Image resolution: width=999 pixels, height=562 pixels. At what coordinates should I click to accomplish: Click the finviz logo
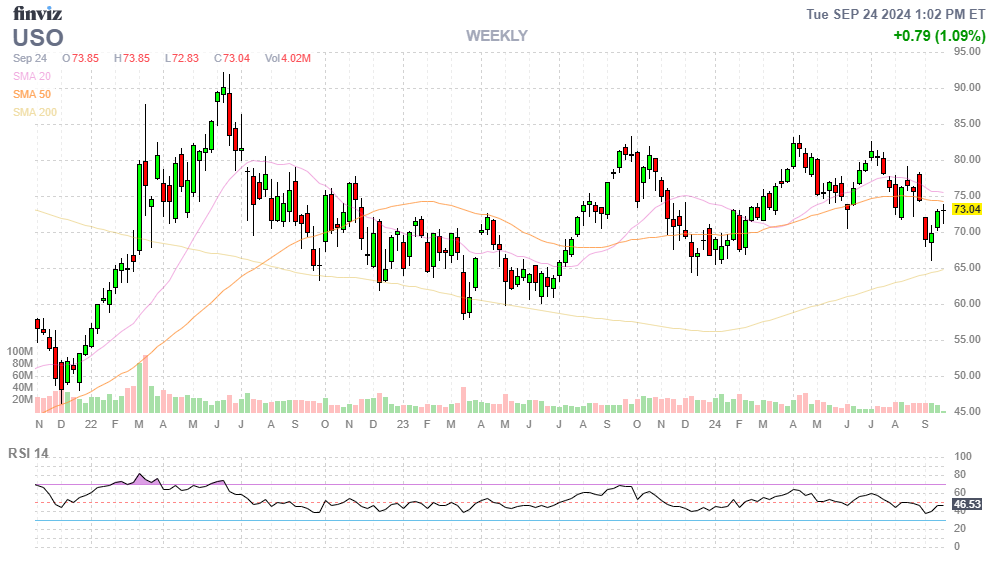[36, 14]
